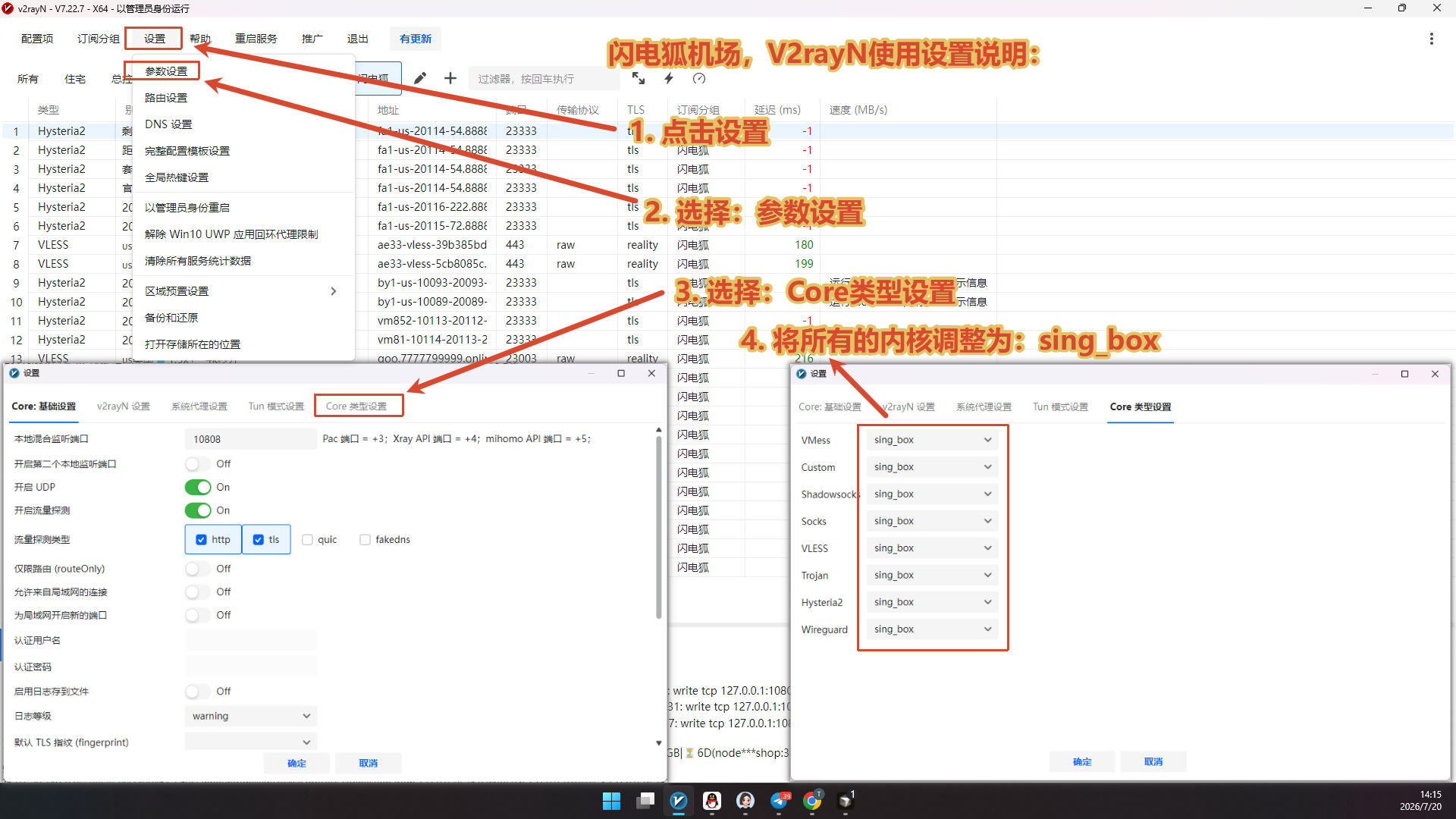Select 参数设置 menu entry
This screenshot has width=1456, height=819.
pyautogui.click(x=166, y=71)
